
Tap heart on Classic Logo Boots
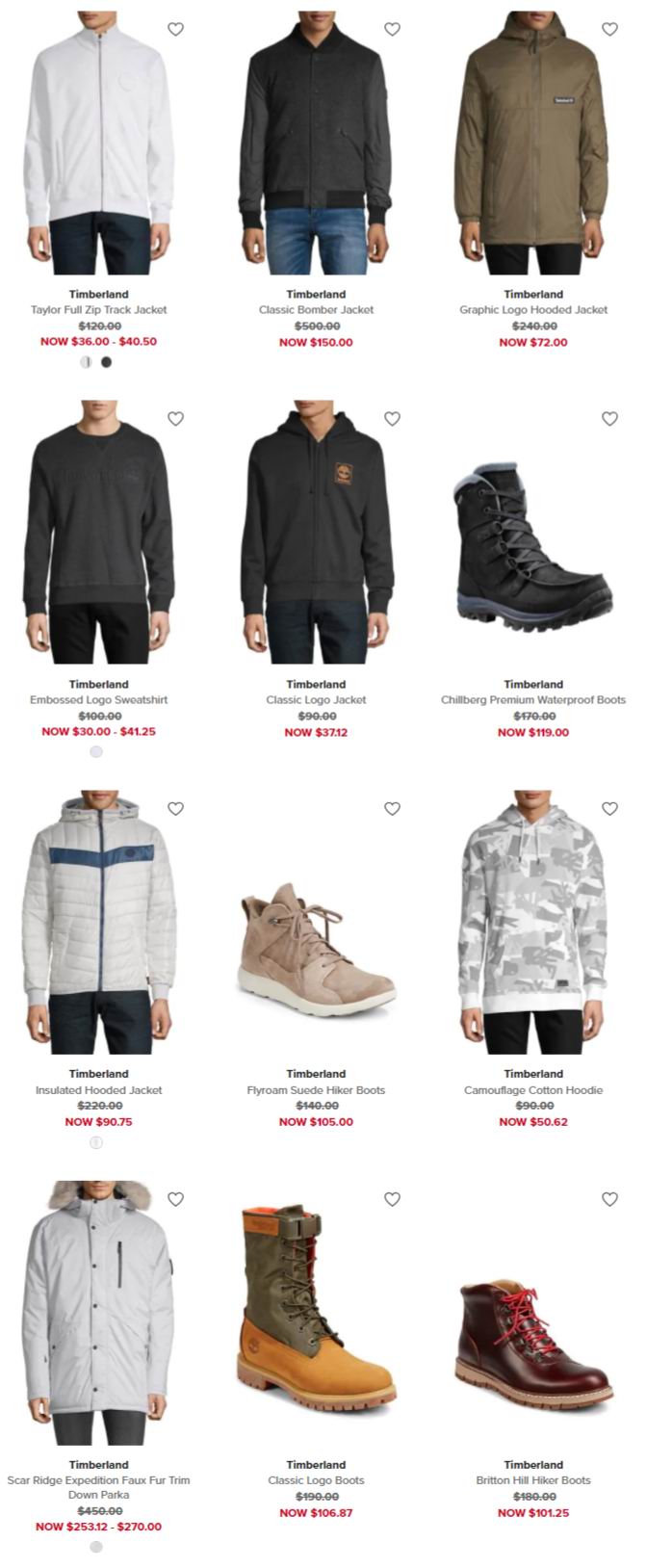392,1198
